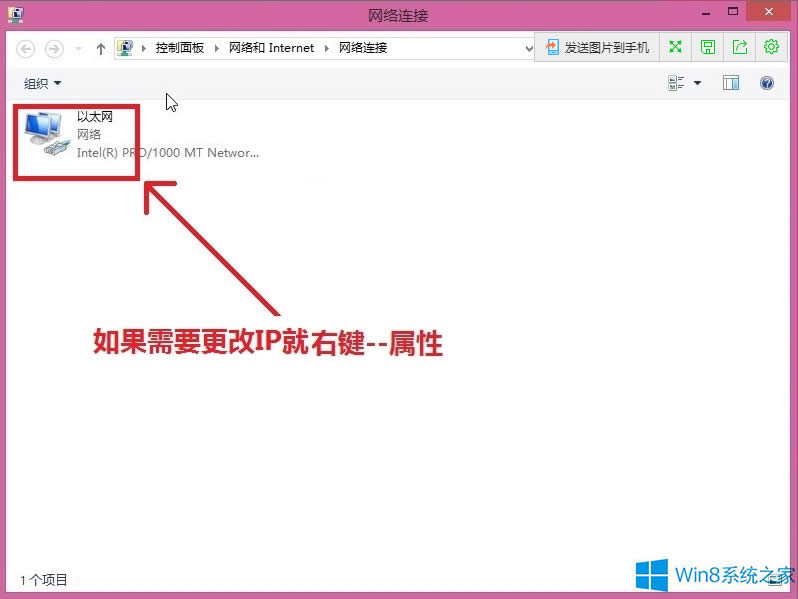Screen dimensions: 798x599
Task: Go up one level with Up arrow
Action: (x=101, y=49)
